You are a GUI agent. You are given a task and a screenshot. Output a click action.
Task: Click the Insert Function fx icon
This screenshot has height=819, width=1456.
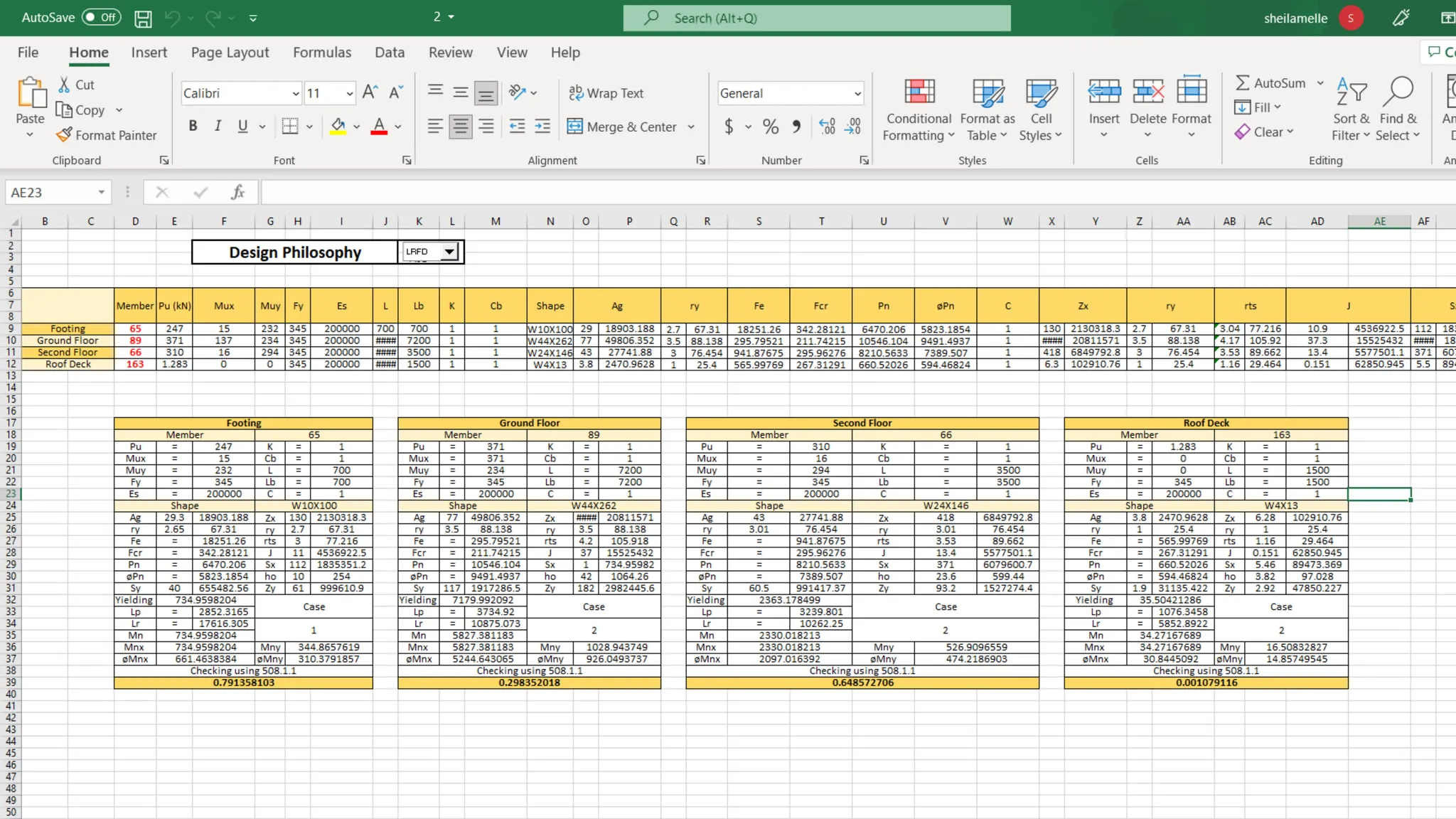coord(237,192)
